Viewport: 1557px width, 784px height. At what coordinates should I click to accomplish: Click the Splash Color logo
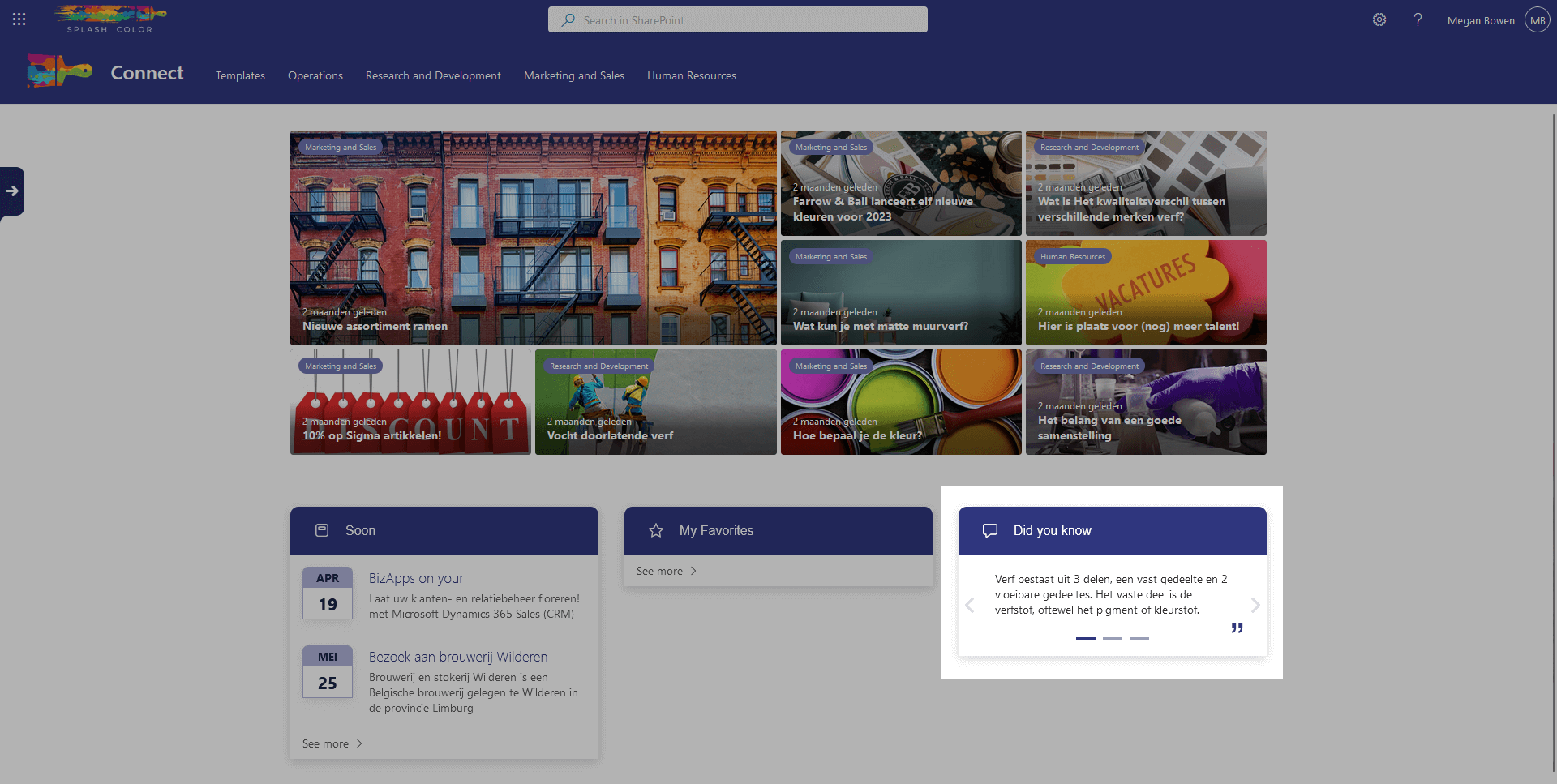tap(110, 19)
